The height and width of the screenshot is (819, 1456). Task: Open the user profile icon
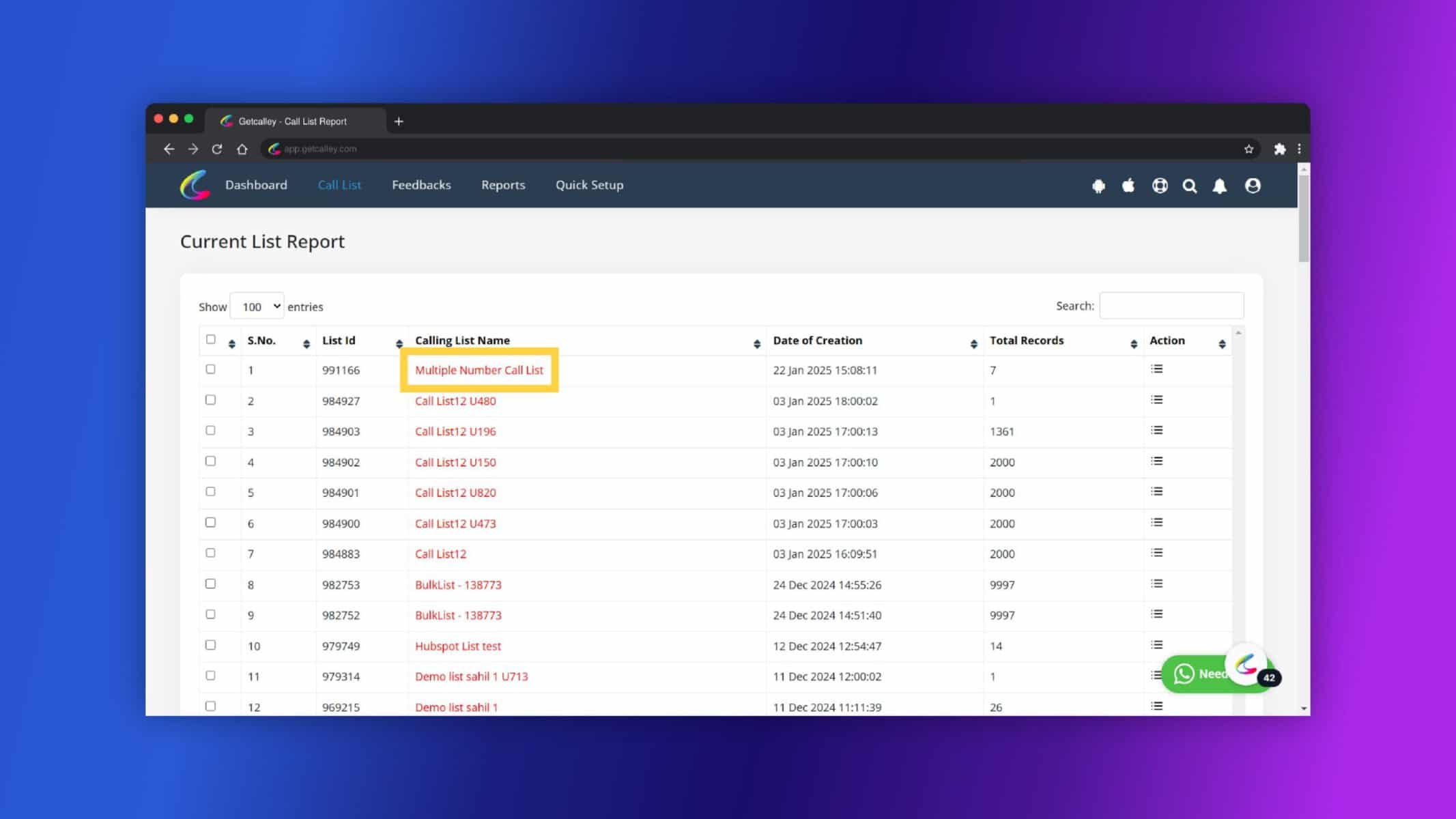click(1253, 186)
